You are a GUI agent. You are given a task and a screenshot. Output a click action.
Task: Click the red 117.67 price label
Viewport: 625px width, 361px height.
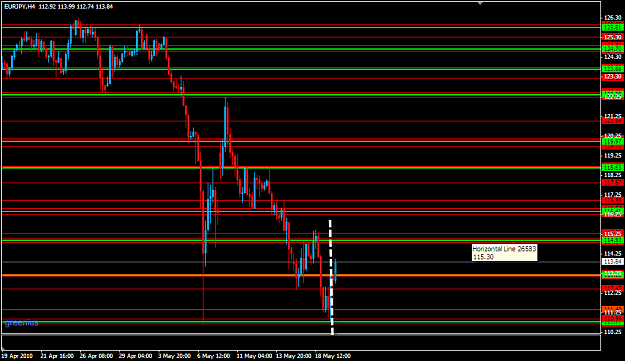pyautogui.click(x=613, y=182)
